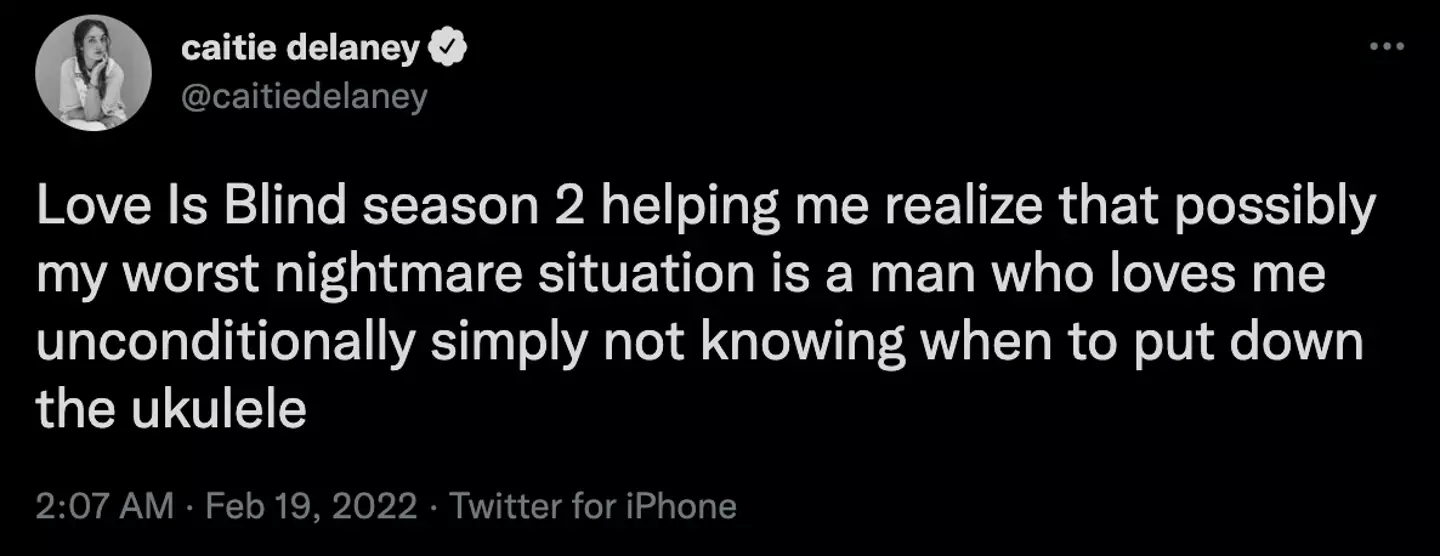Image resolution: width=1440 pixels, height=556 pixels.
Task: Click the display name "caitie delaney"
Action: (300, 48)
